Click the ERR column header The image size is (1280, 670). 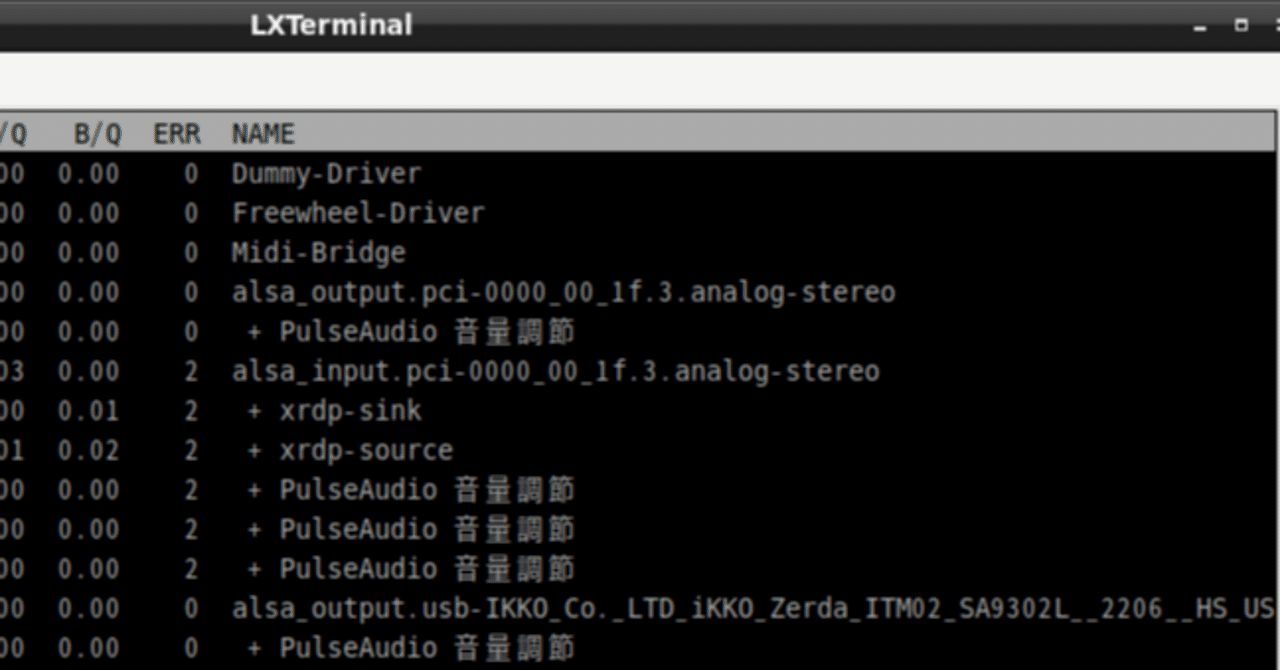coord(176,133)
